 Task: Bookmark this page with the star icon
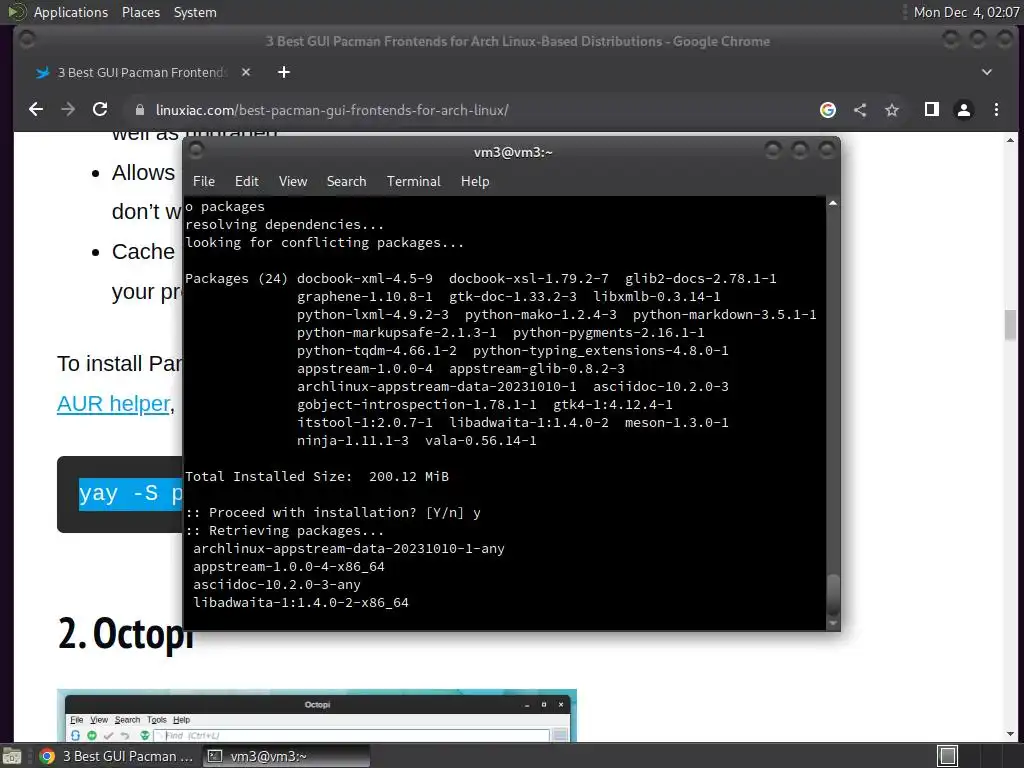click(x=892, y=110)
